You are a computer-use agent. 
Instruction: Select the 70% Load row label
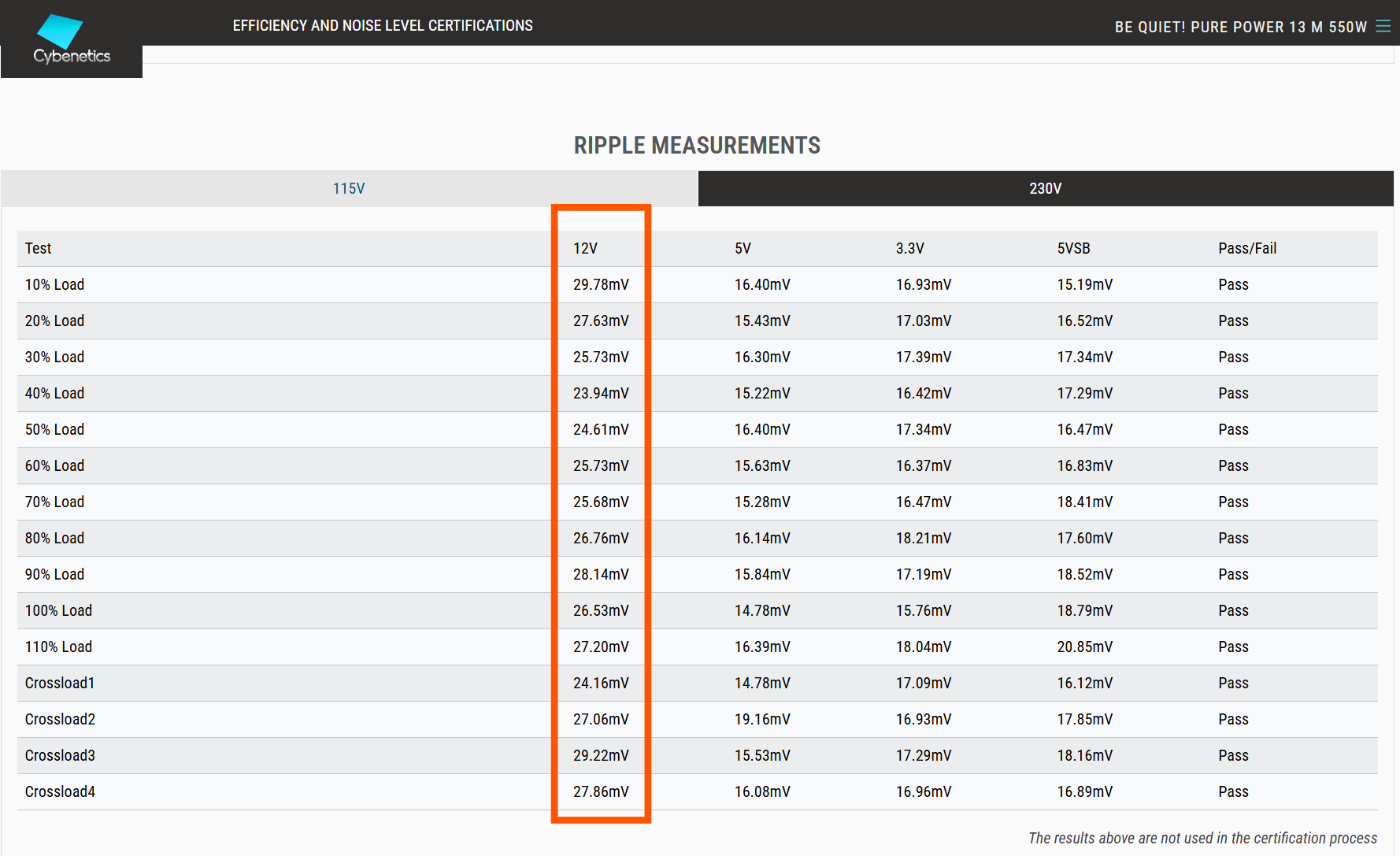54,502
